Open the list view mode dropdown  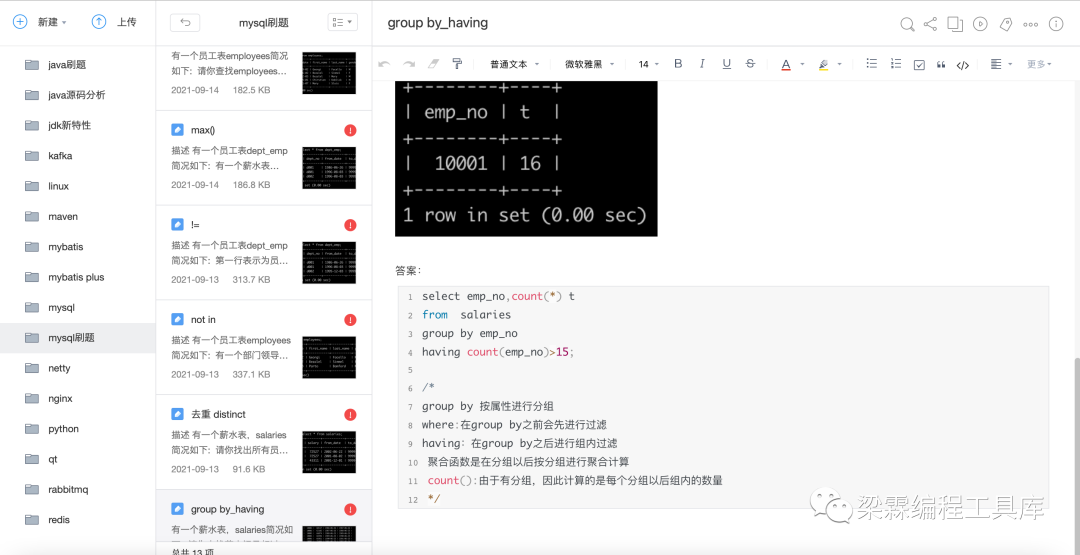point(343,22)
